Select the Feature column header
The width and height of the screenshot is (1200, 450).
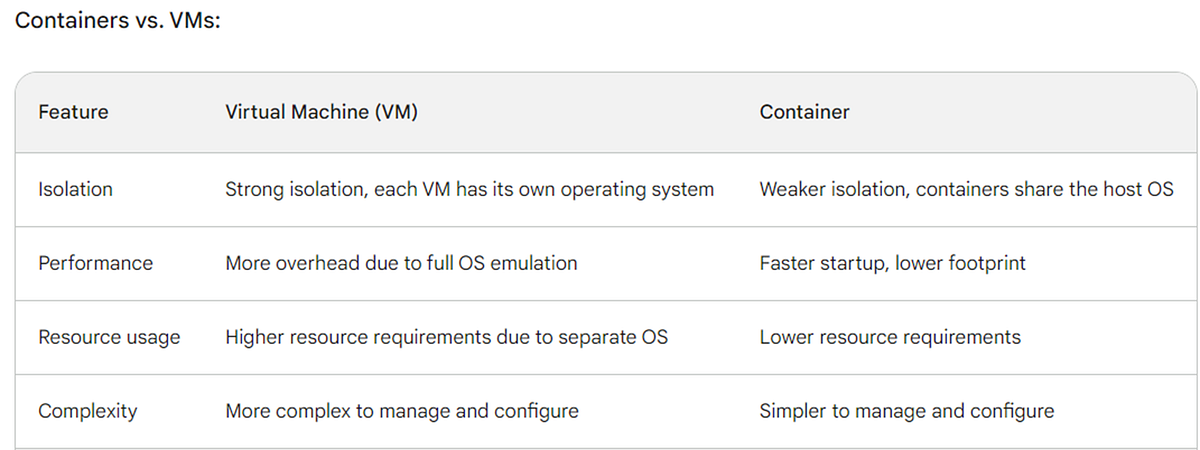point(73,112)
